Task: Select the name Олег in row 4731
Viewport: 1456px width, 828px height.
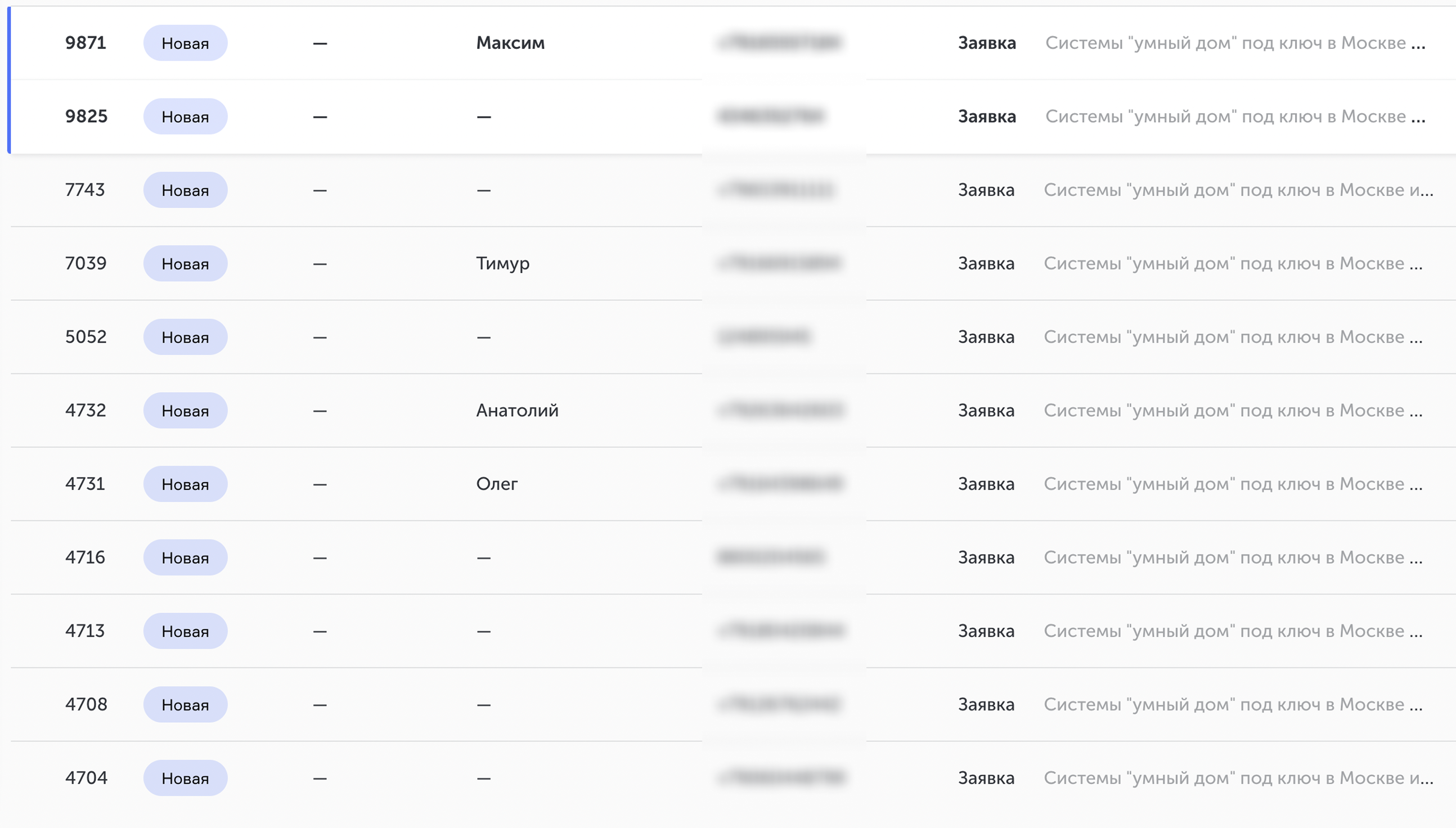Action: 497,484
